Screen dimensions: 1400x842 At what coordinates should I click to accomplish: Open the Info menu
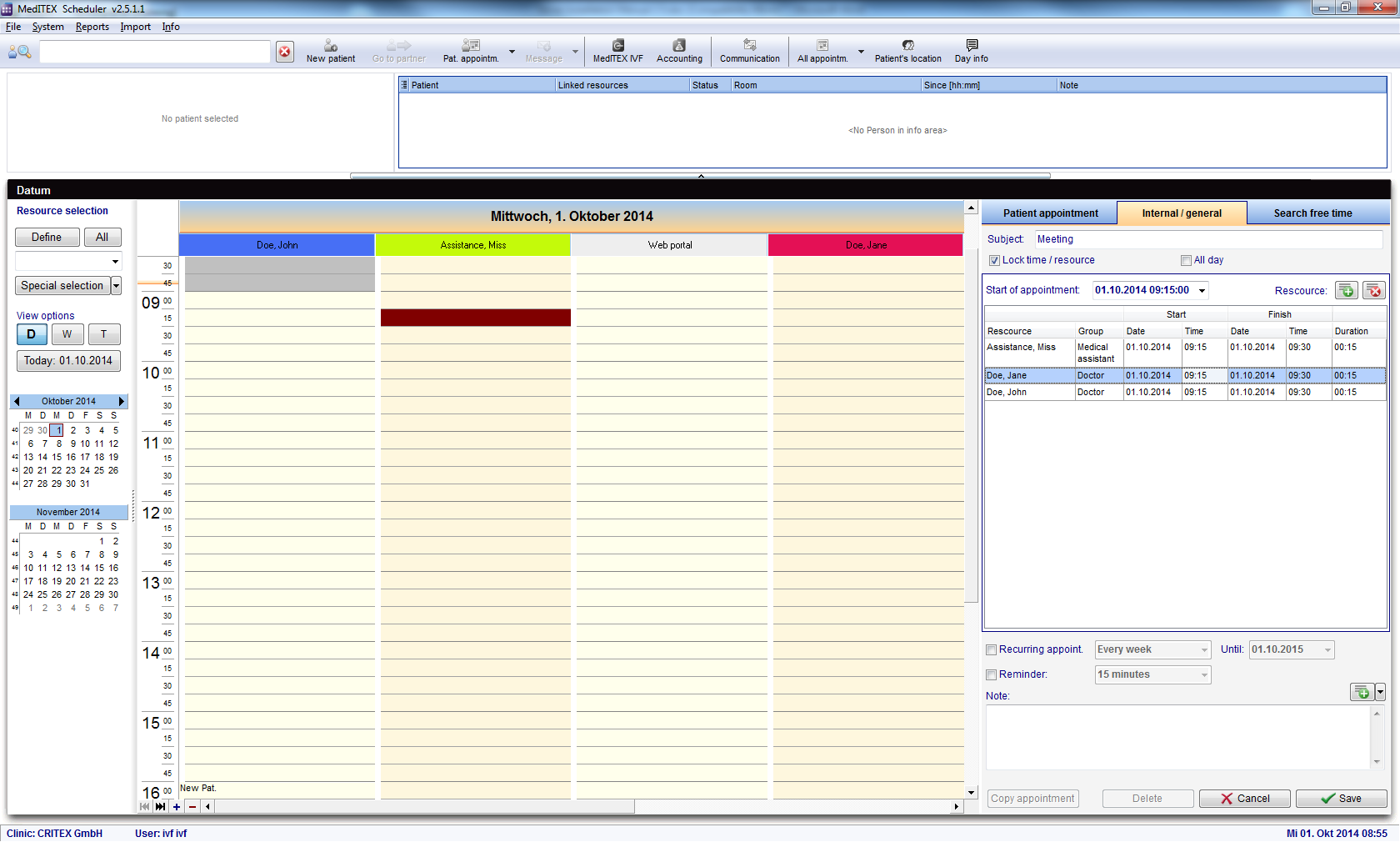171,27
